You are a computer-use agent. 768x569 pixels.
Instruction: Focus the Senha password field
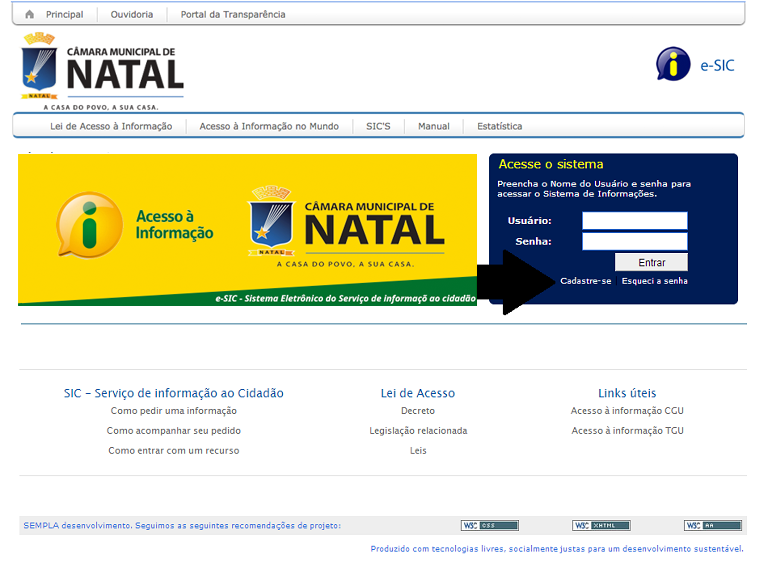click(635, 241)
